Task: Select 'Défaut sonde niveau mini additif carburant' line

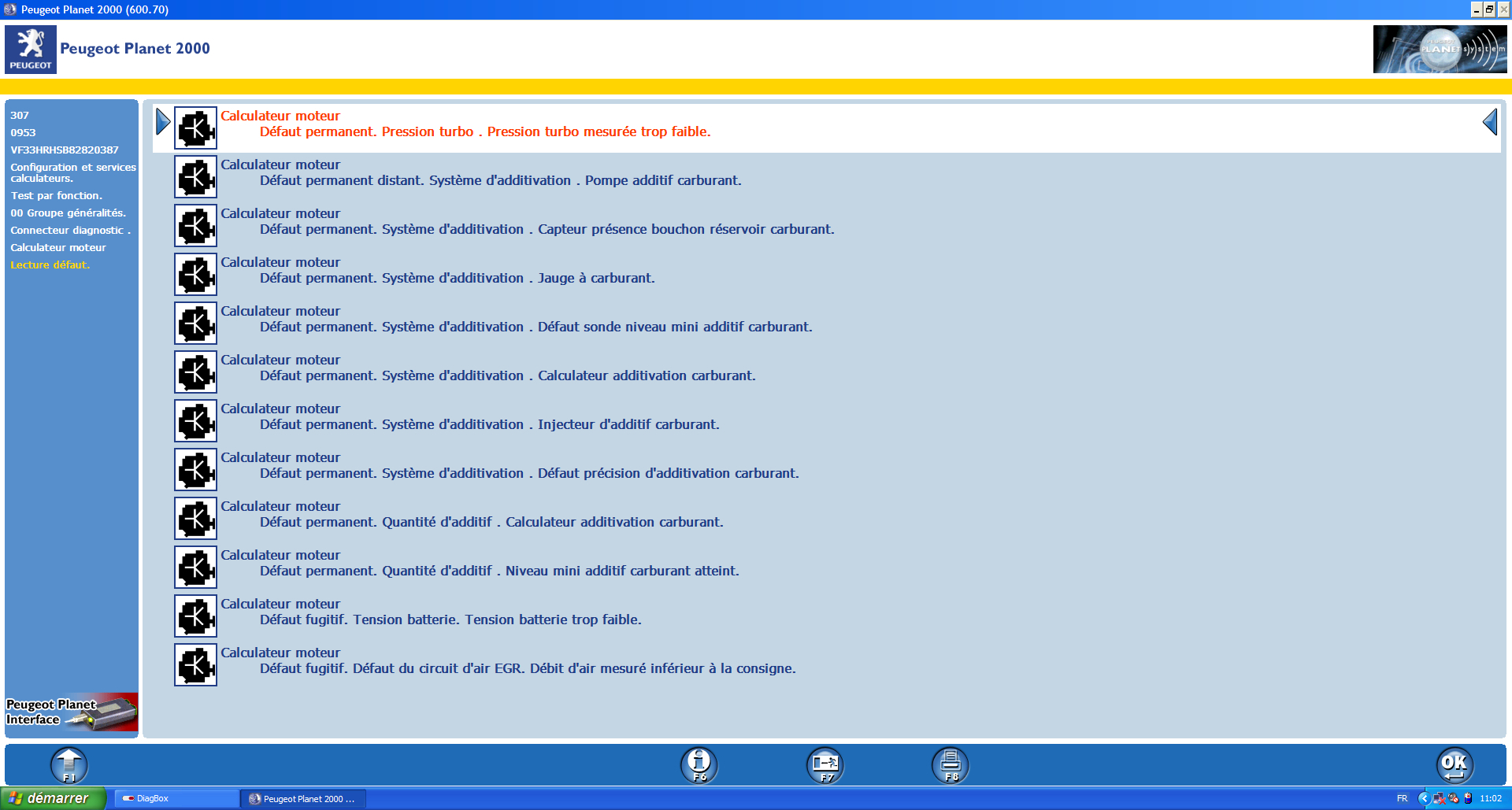Action: point(536,327)
